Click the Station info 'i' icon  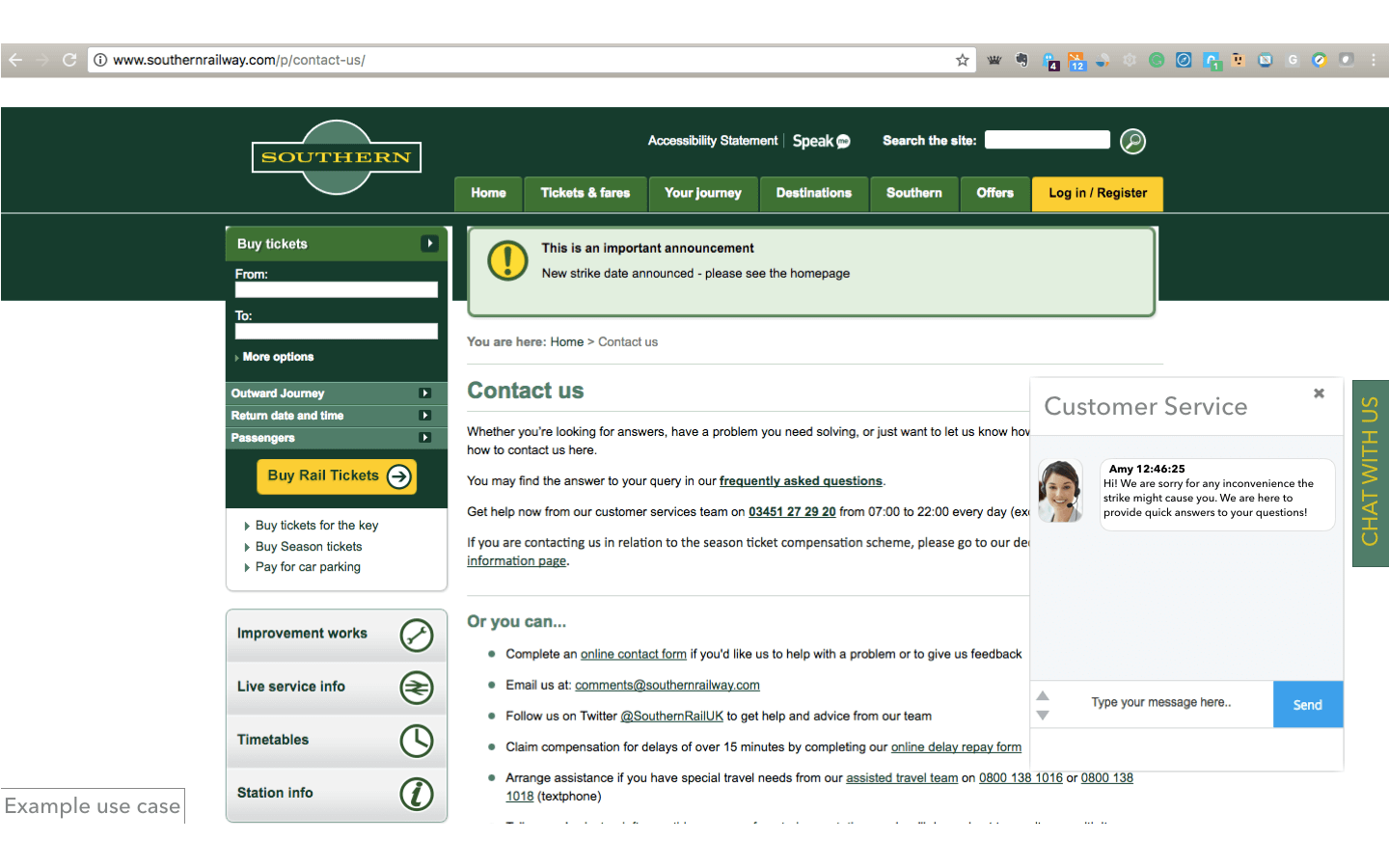click(417, 794)
